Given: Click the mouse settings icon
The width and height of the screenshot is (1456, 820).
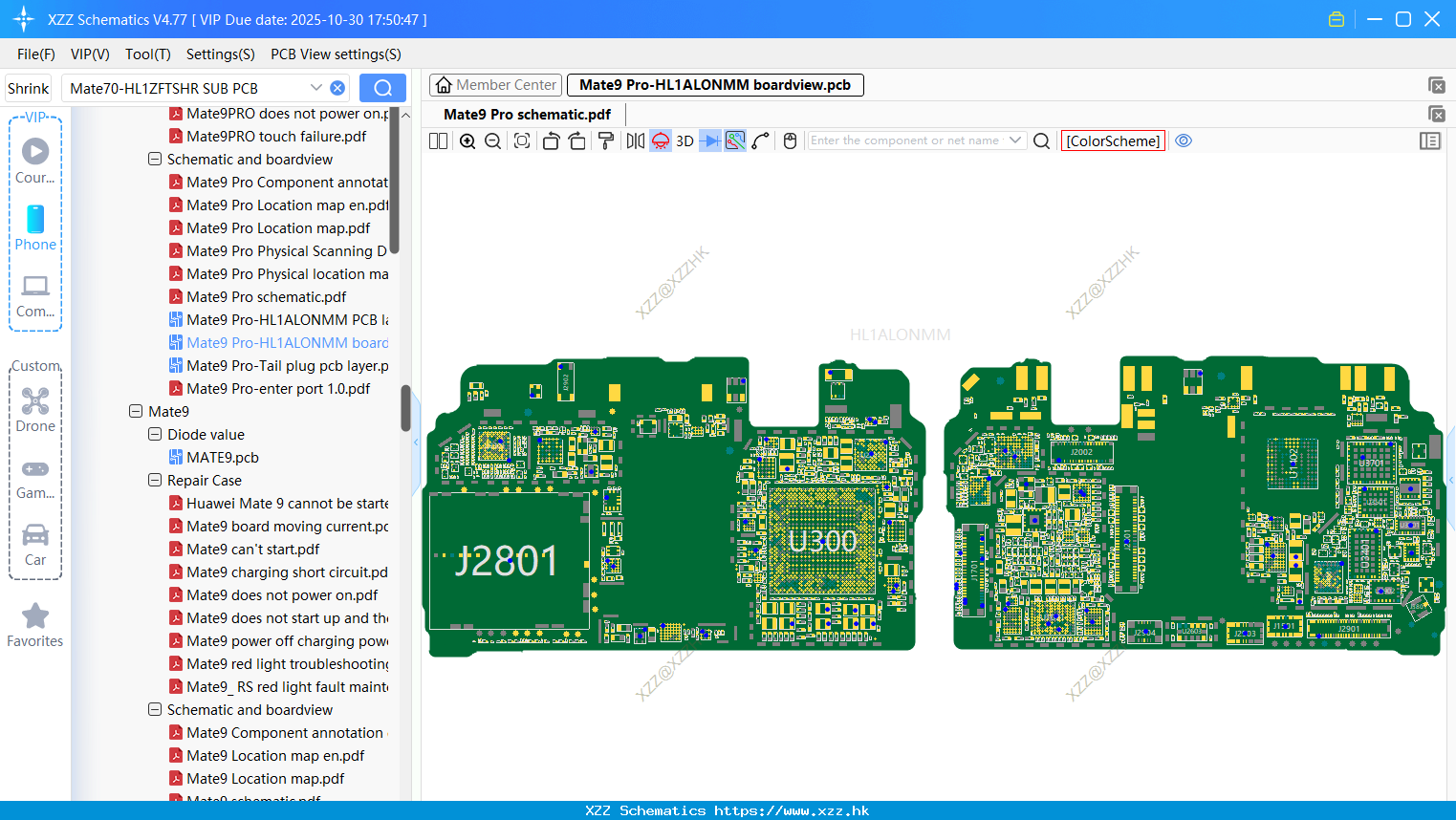Looking at the screenshot, I should coord(790,140).
